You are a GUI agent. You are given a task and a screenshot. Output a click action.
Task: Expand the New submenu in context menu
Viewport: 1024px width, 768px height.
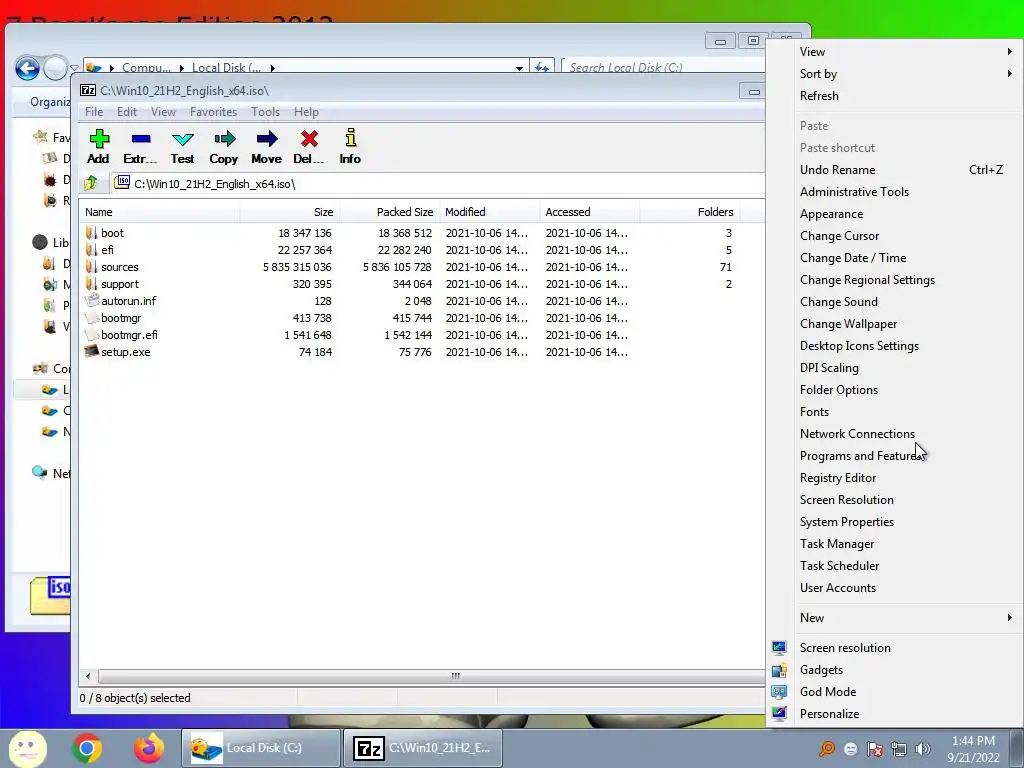coord(1009,617)
